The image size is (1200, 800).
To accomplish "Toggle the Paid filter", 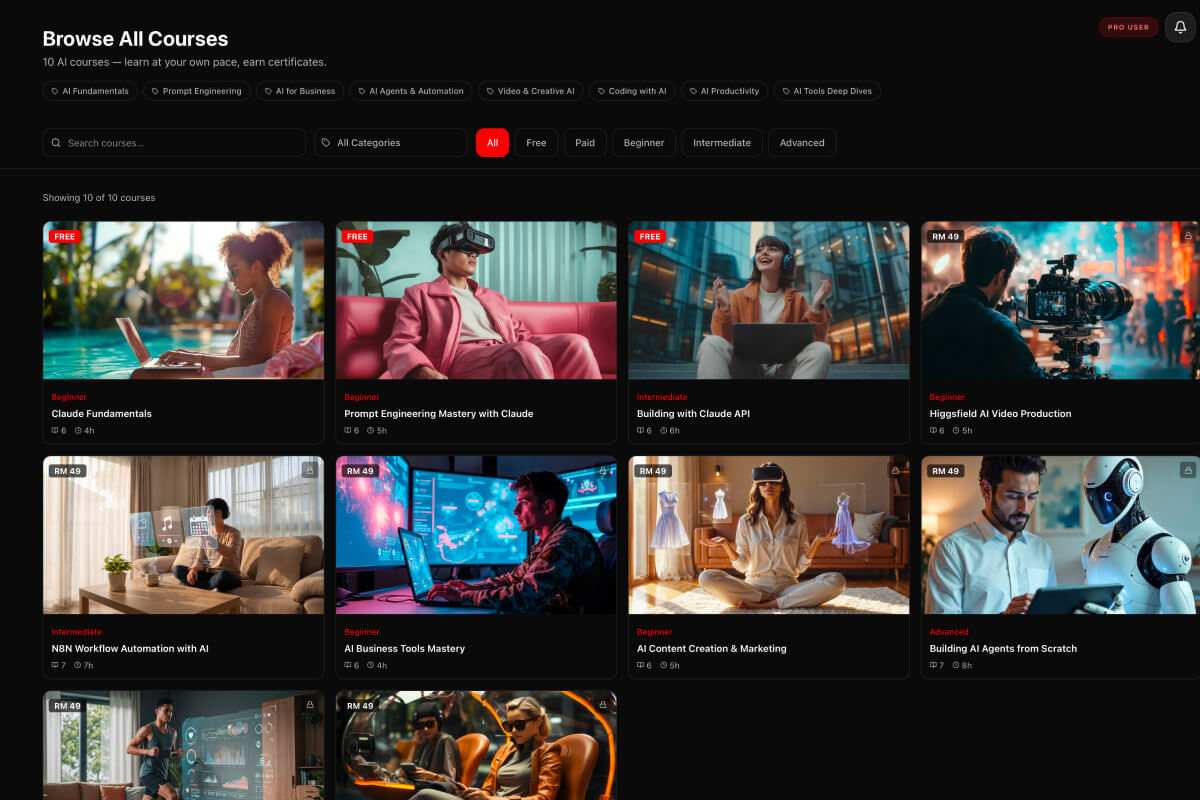I will [x=585, y=143].
